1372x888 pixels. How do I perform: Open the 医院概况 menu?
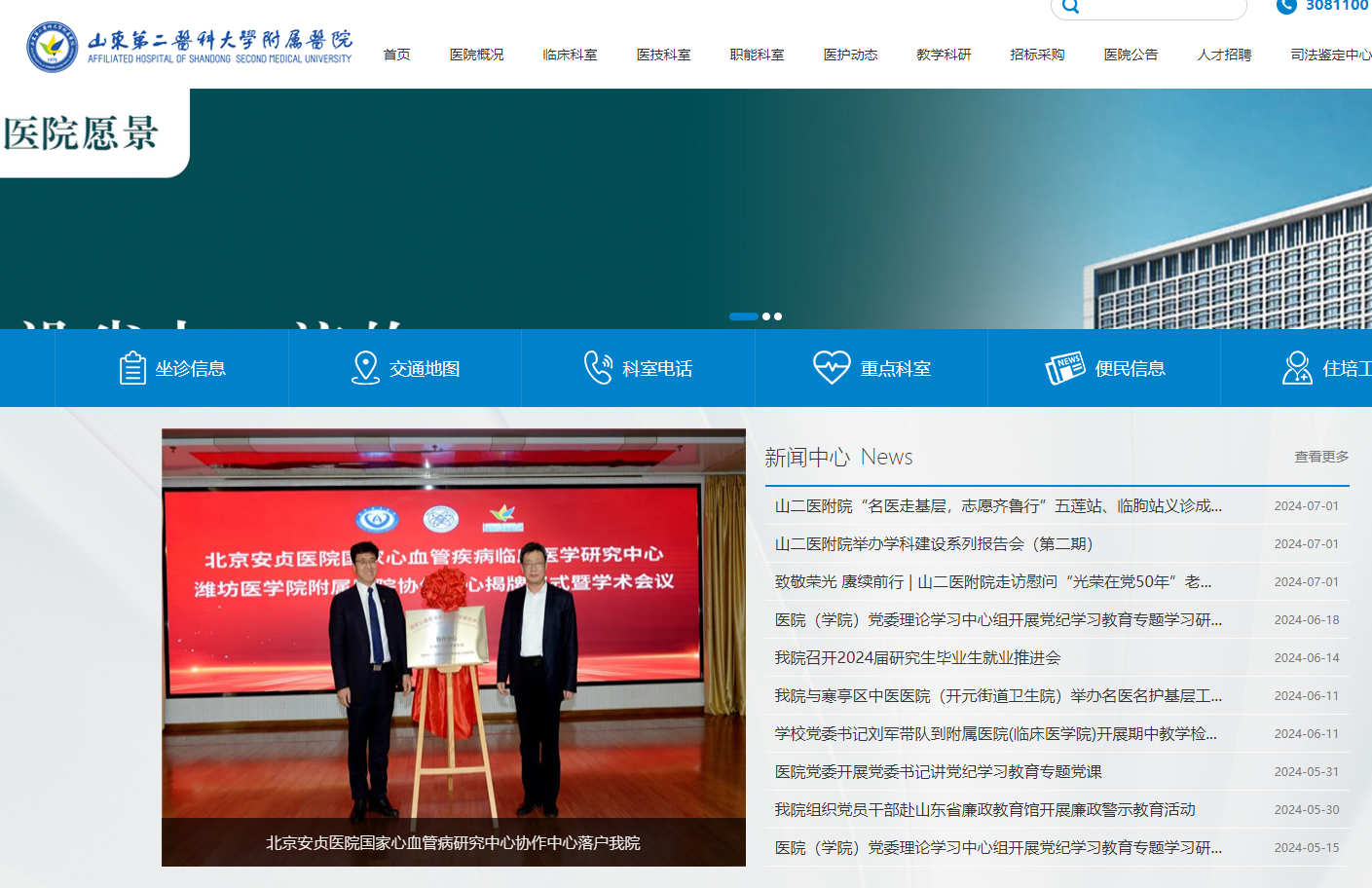click(476, 55)
